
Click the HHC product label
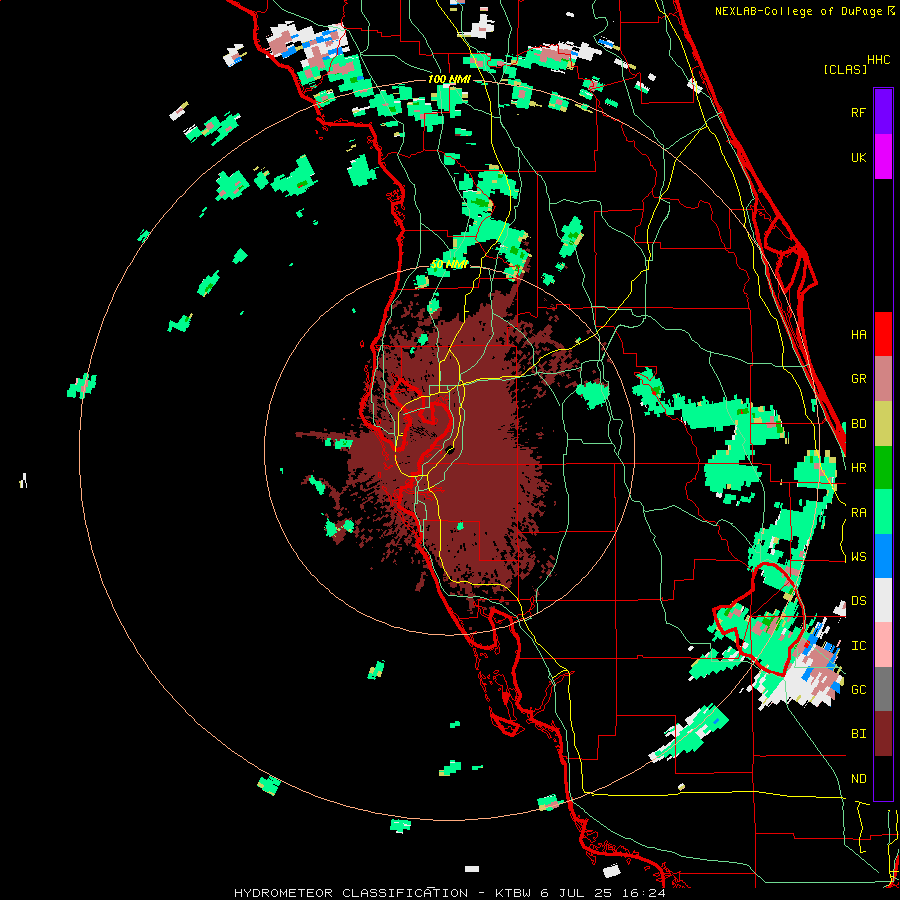coord(879,60)
